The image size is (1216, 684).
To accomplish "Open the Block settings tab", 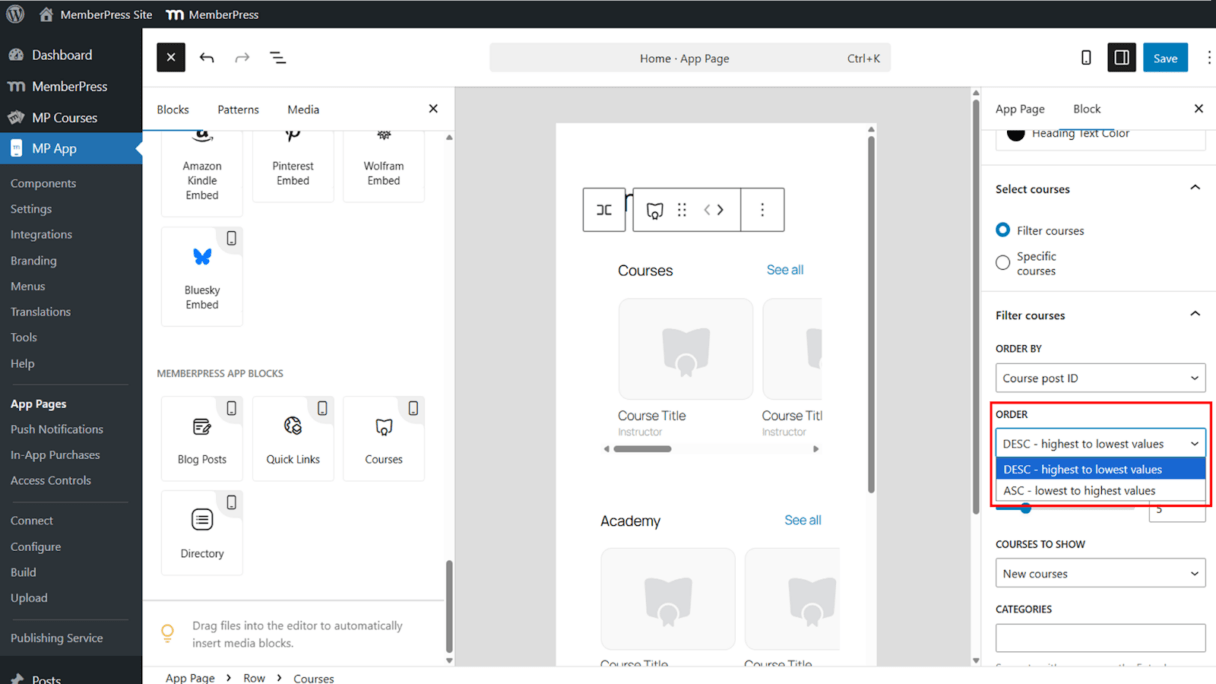I will tap(1087, 109).
